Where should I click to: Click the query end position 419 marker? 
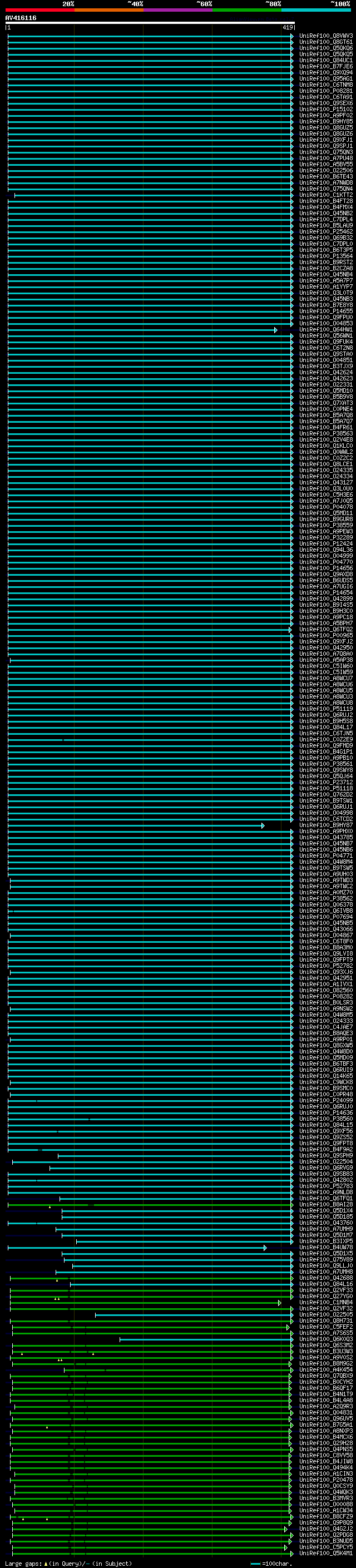288,27
